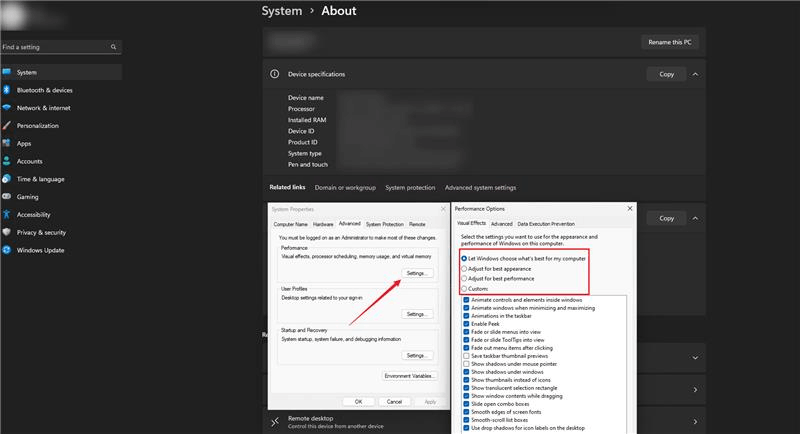Open Domain or workgroup link
Screen dimensions: 800x434
(x=345, y=188)
